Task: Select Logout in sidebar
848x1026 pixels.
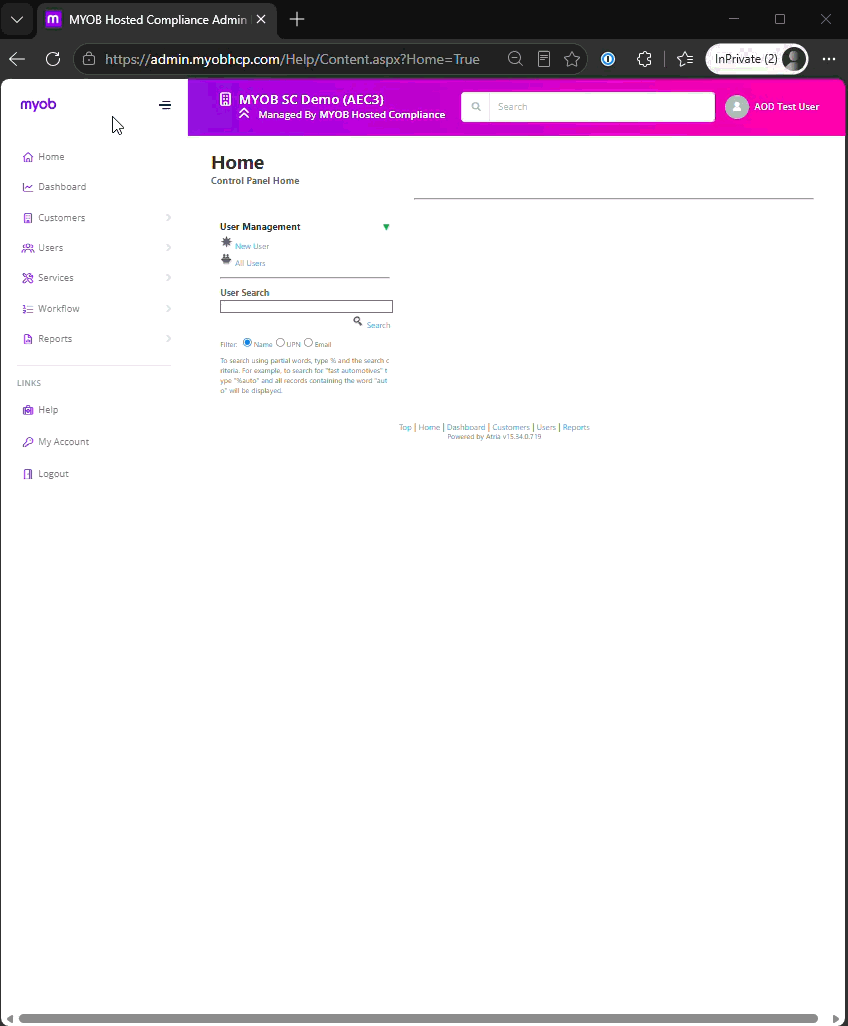Action: 53,474
